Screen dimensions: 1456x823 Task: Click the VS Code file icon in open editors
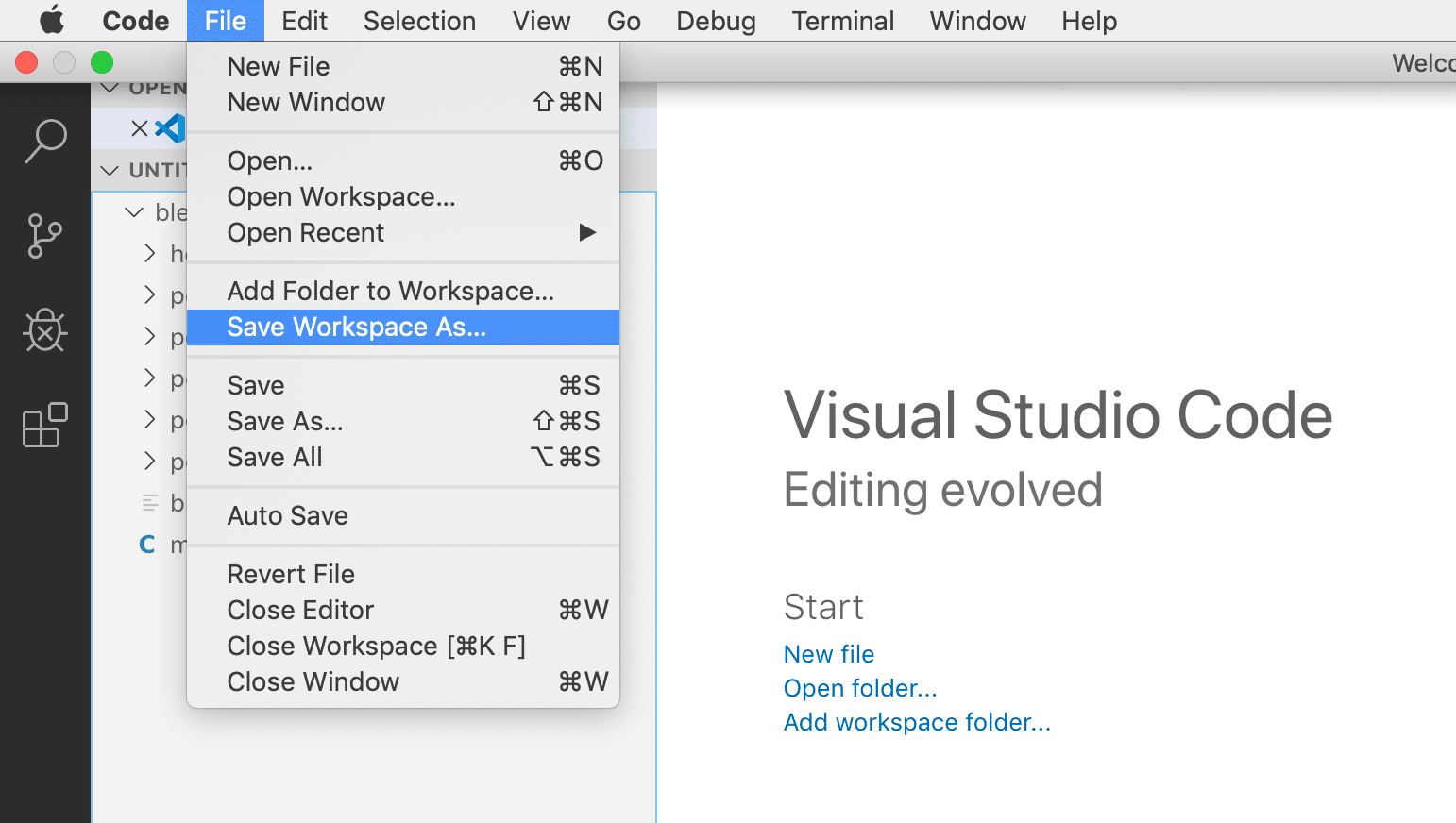tap(171, 128)
